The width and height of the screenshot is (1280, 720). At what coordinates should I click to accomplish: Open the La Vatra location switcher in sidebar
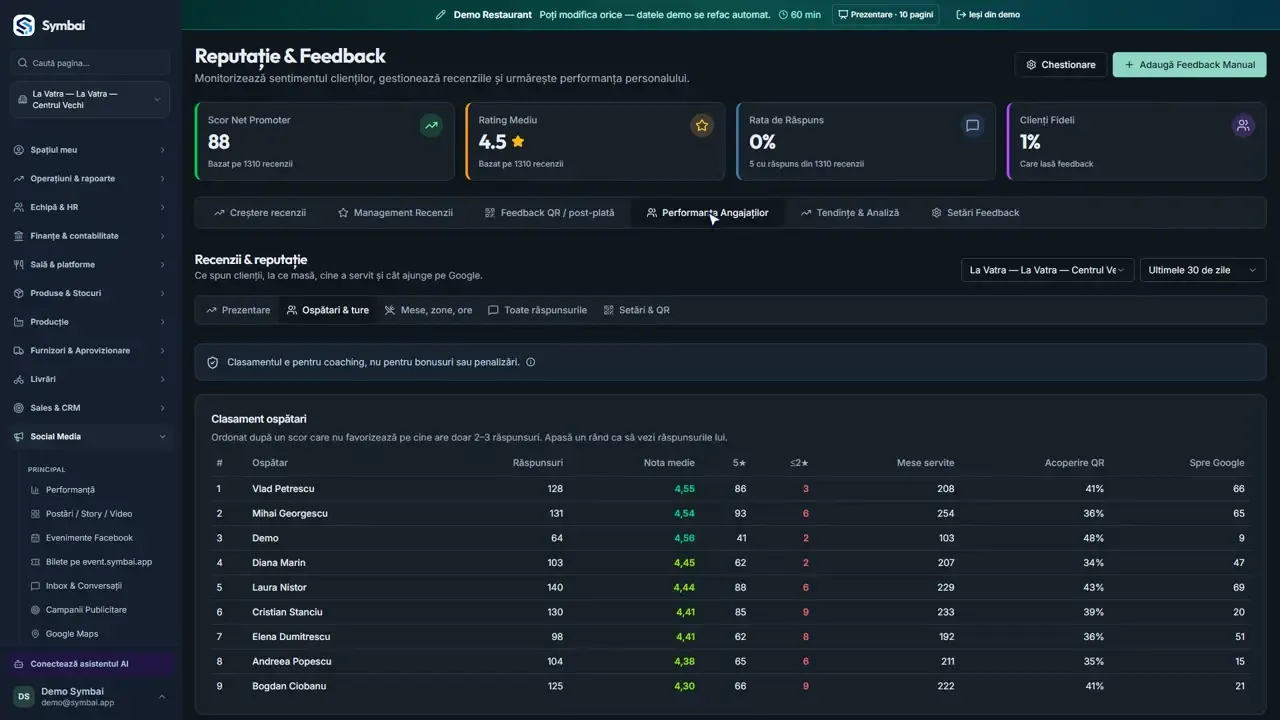point(90,99)
